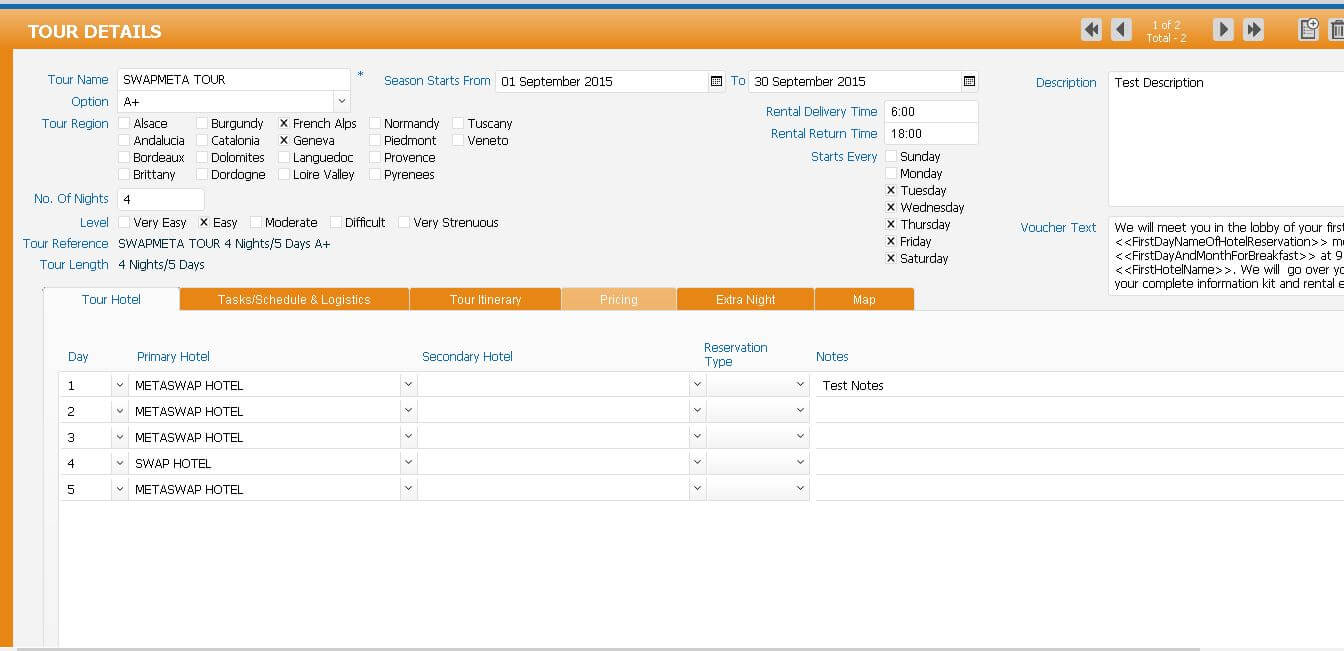Click the delete record trash icon
This screenshot has height=651, width=1344.
tap(1336, 30)
